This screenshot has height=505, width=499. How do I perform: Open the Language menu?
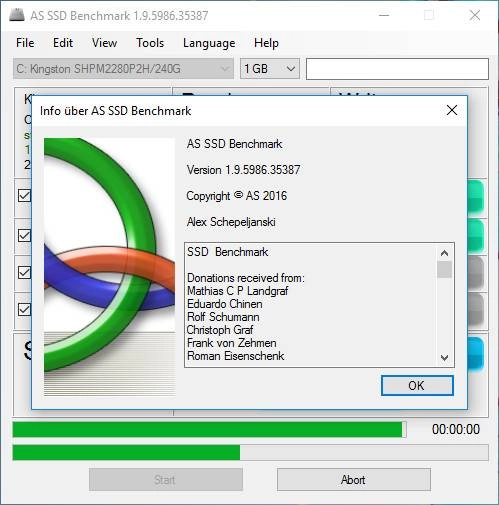pyautogui.click(x=209, y=43)
